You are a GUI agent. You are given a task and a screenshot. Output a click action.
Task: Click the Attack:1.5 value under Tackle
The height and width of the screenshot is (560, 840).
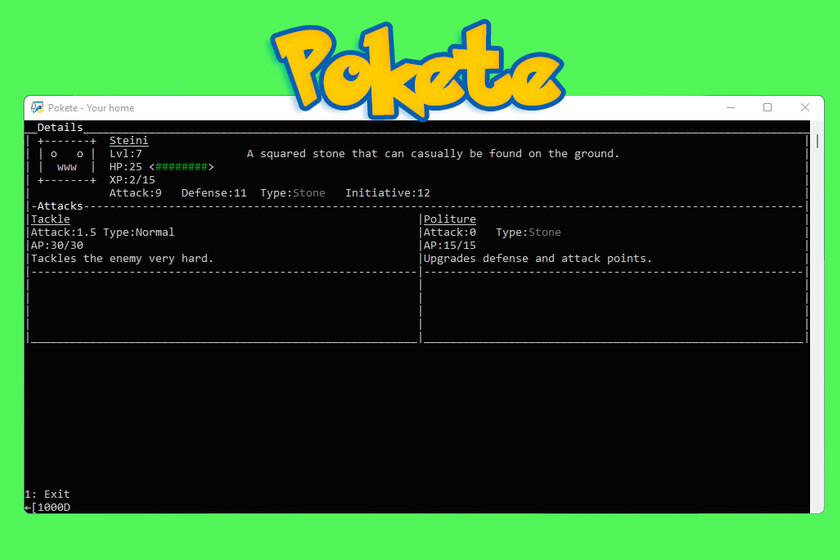pos(63,232)
